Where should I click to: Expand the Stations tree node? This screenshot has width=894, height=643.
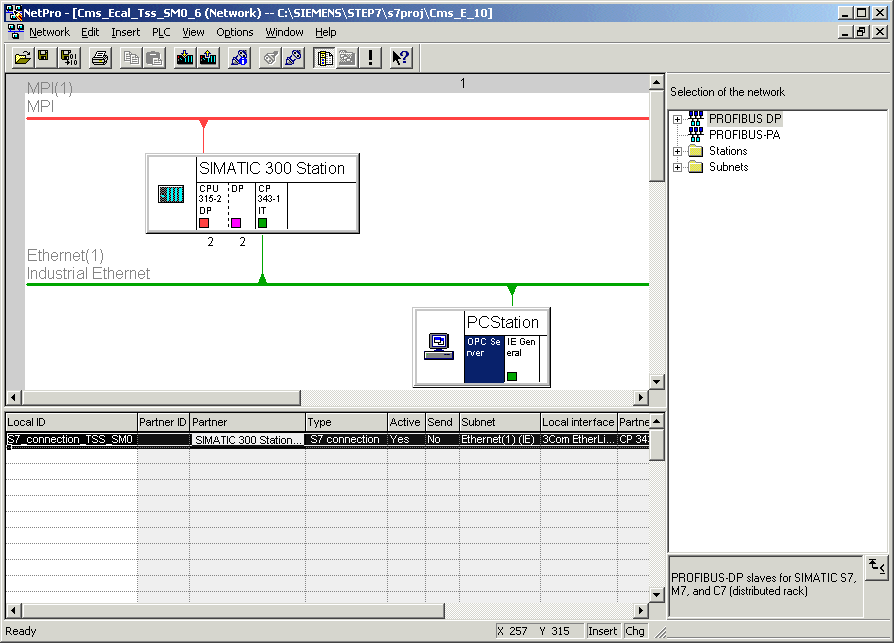click(677, 151)
